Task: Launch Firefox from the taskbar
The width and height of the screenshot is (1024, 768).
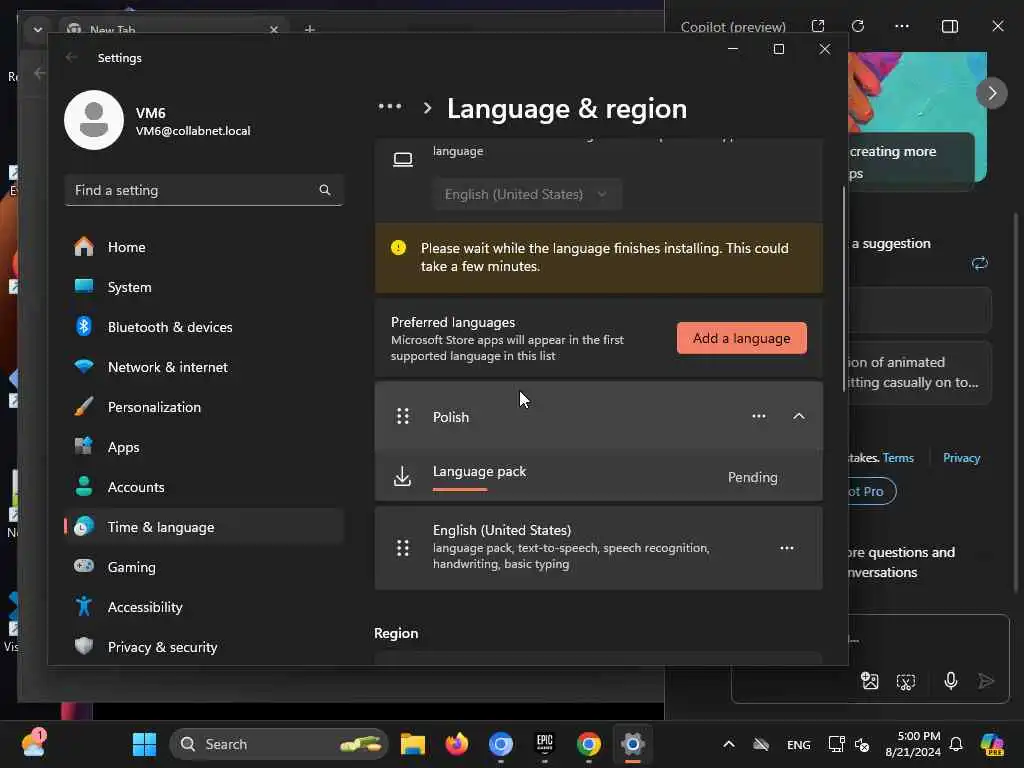Action: click(x=456, y=744)
